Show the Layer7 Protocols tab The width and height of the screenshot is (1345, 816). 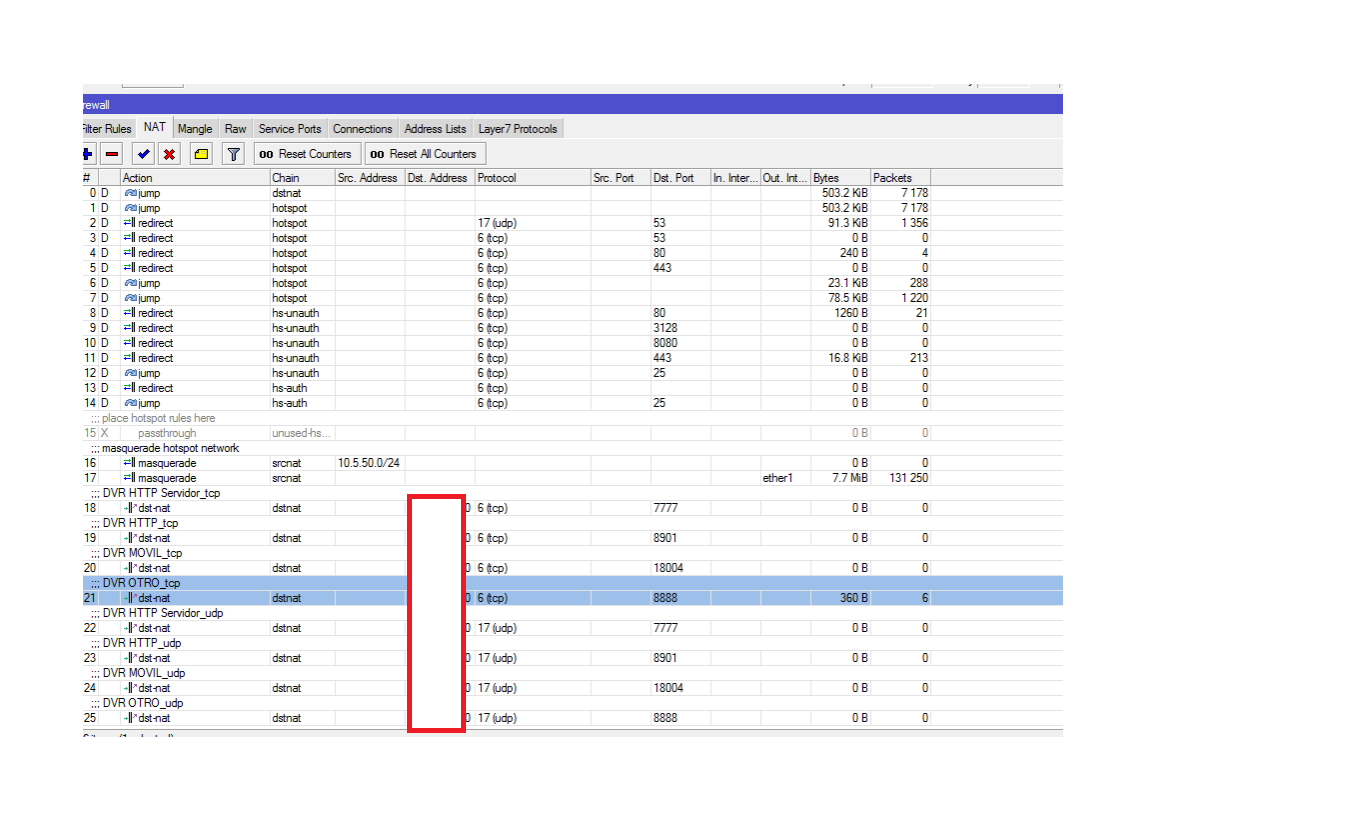tap(518, 129)
